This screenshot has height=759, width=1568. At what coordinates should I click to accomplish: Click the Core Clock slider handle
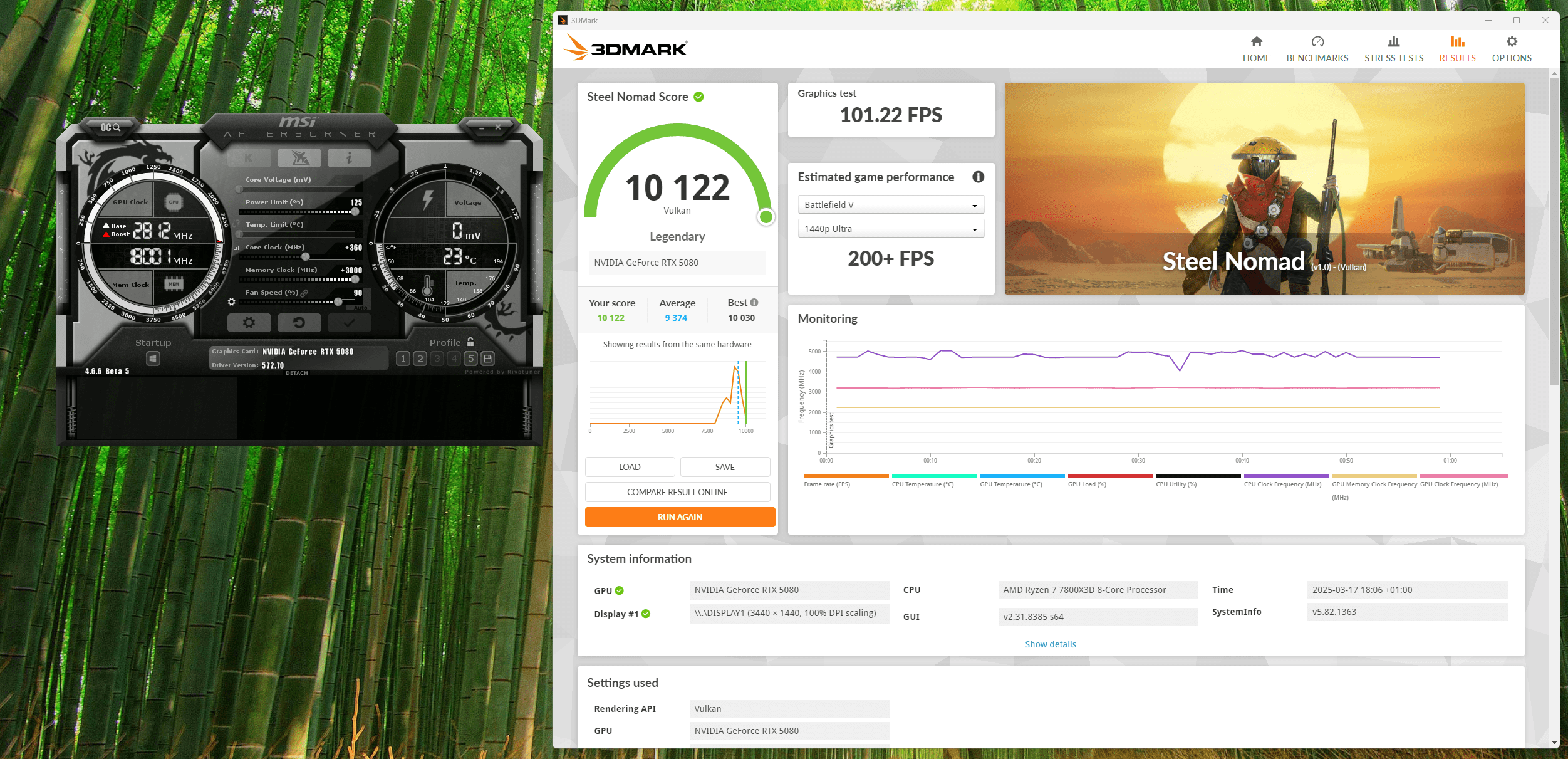pos(306,257)
